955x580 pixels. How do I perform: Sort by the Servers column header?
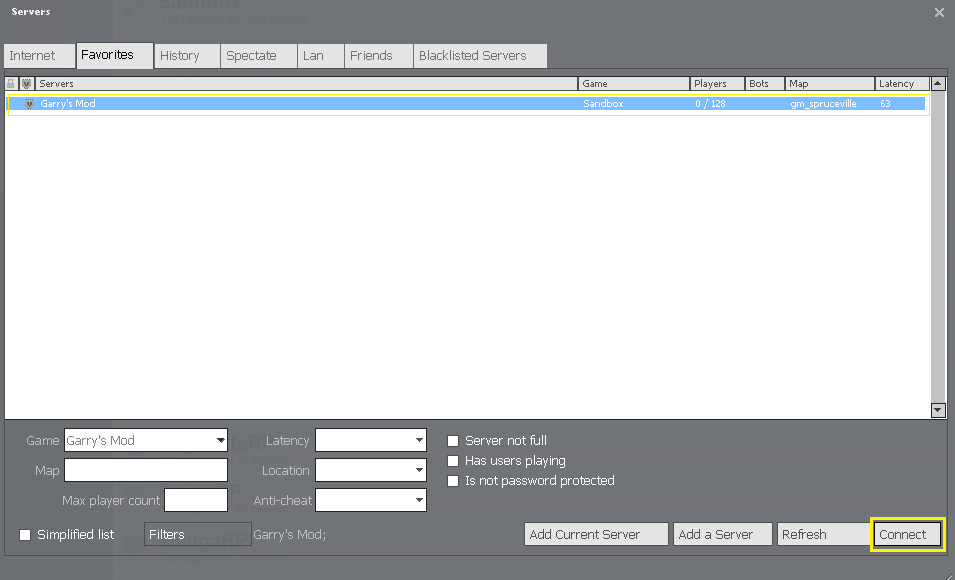306,83
